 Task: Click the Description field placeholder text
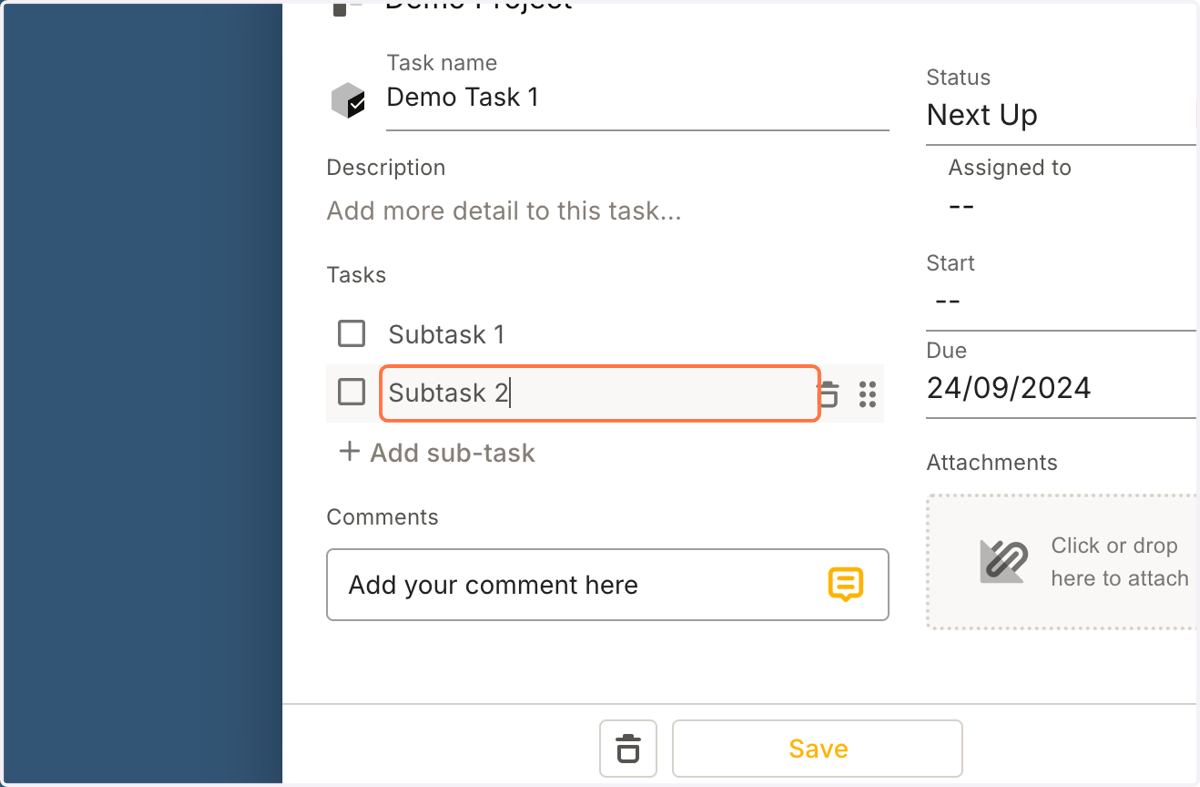pos(504,211)
